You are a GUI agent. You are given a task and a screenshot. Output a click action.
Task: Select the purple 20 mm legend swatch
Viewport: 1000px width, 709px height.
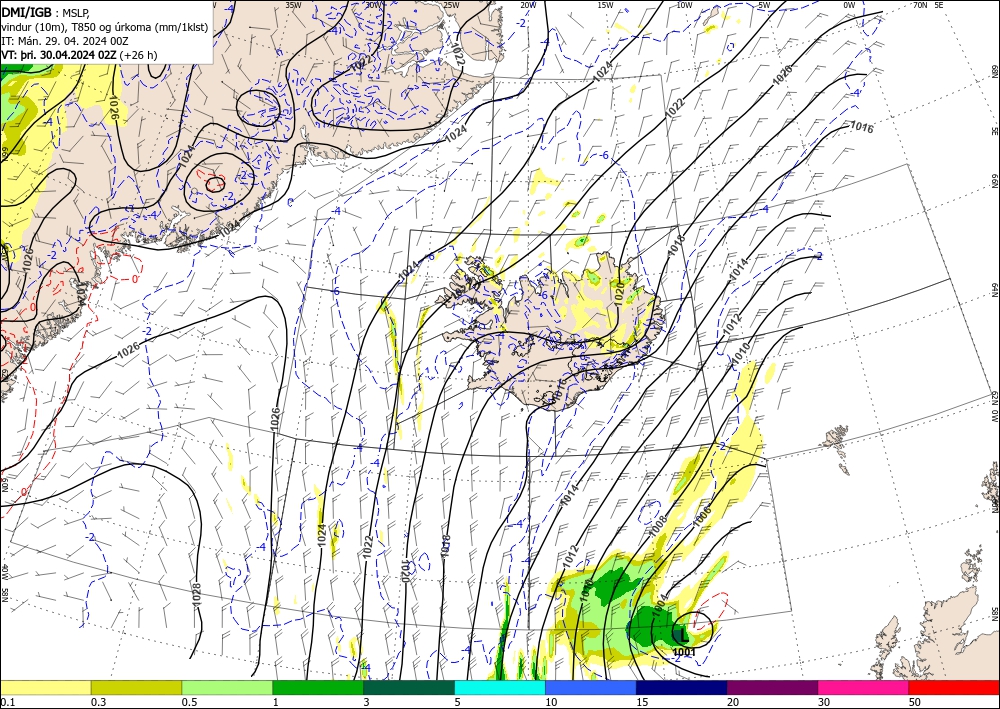pos(772,688)
